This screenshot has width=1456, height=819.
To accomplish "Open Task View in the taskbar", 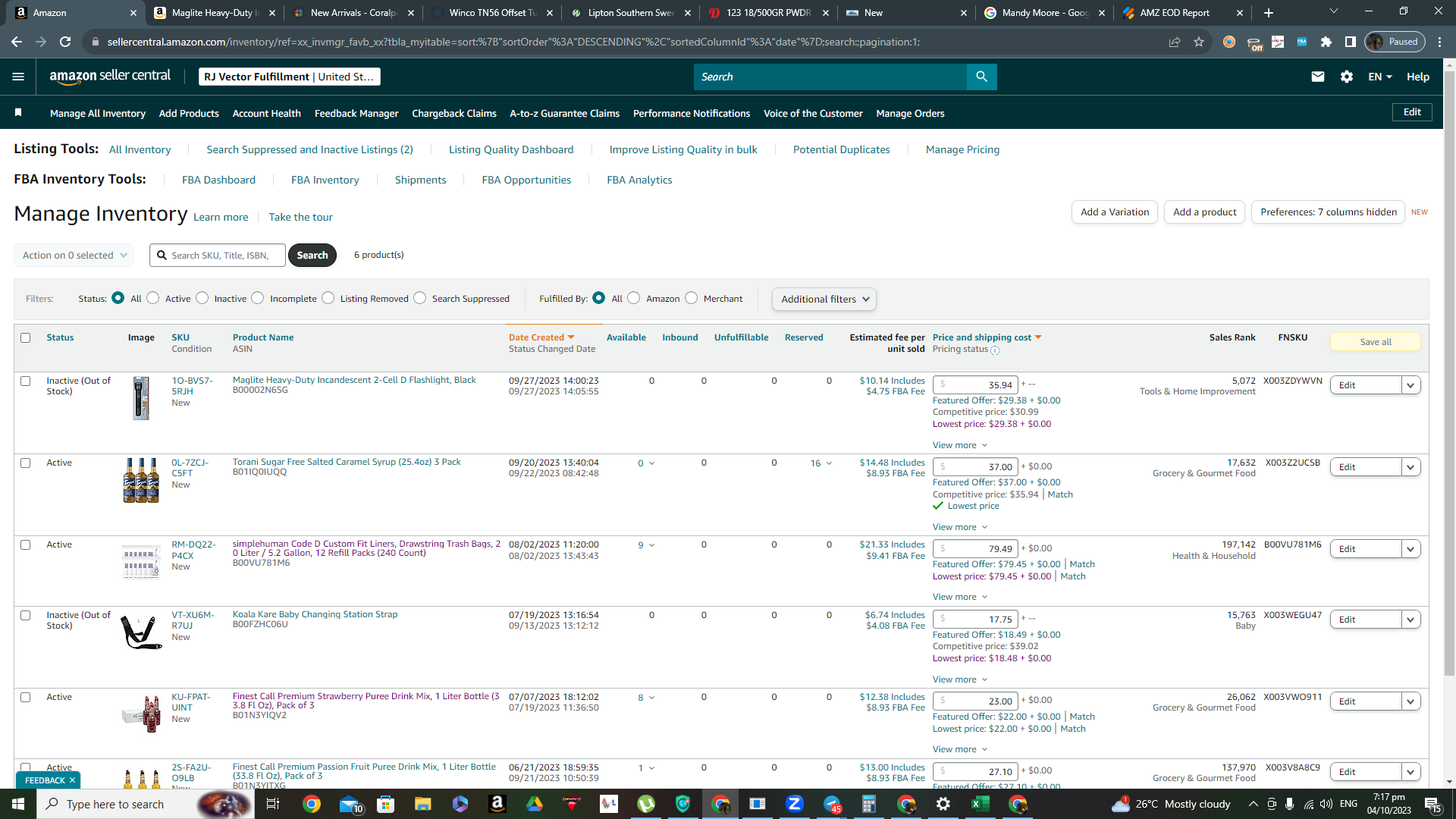I will coord(273,804).
